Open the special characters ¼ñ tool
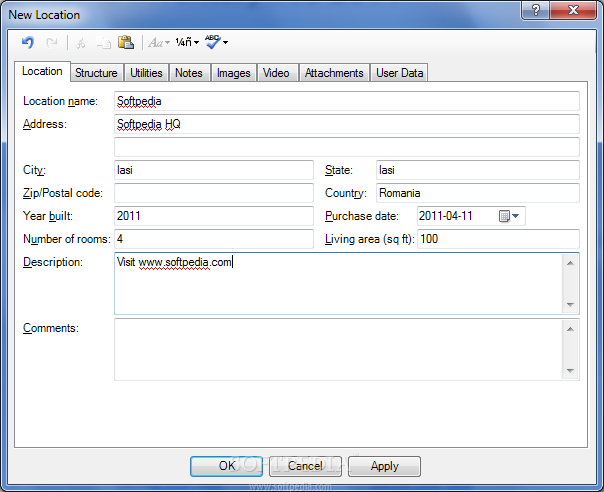604x492 pixels. pos(183,42)
